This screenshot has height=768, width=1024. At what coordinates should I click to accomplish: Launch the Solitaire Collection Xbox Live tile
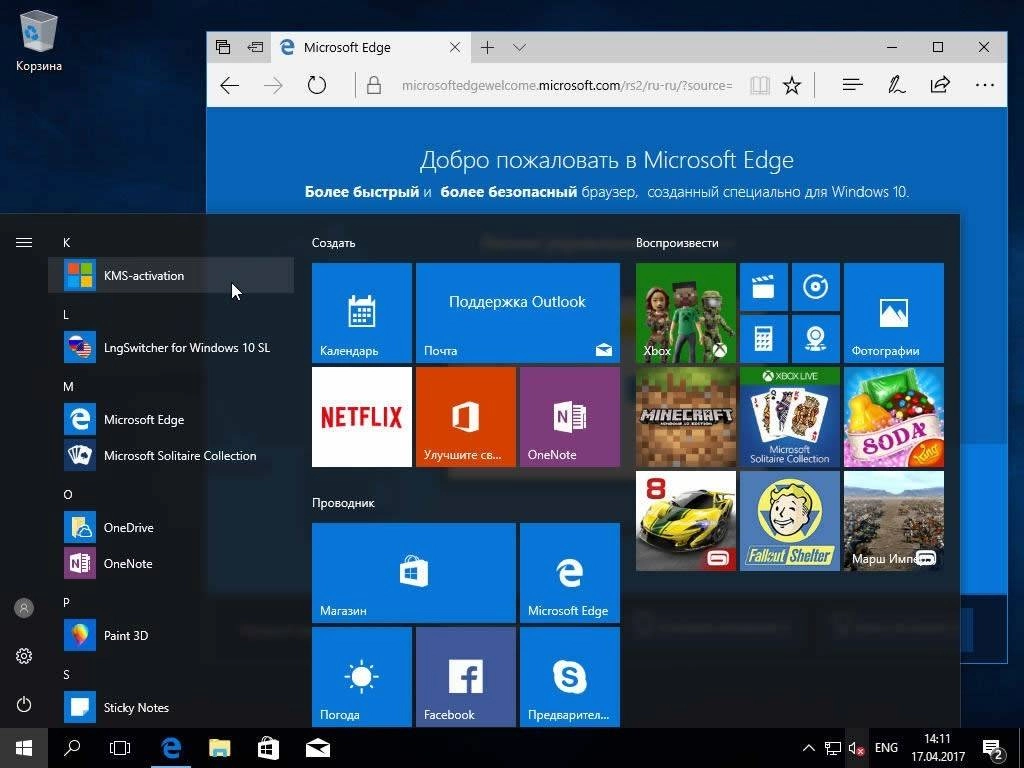click(790, 417)
